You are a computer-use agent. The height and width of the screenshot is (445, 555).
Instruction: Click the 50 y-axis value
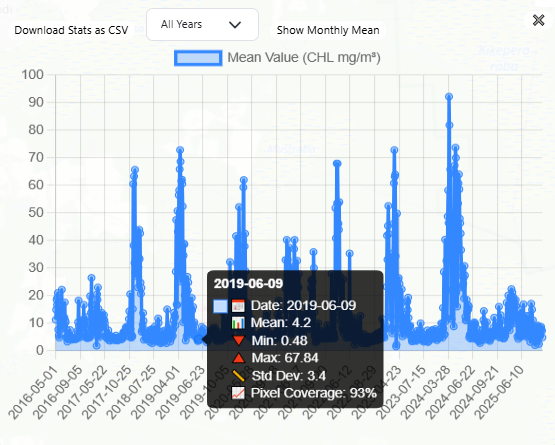36,212
